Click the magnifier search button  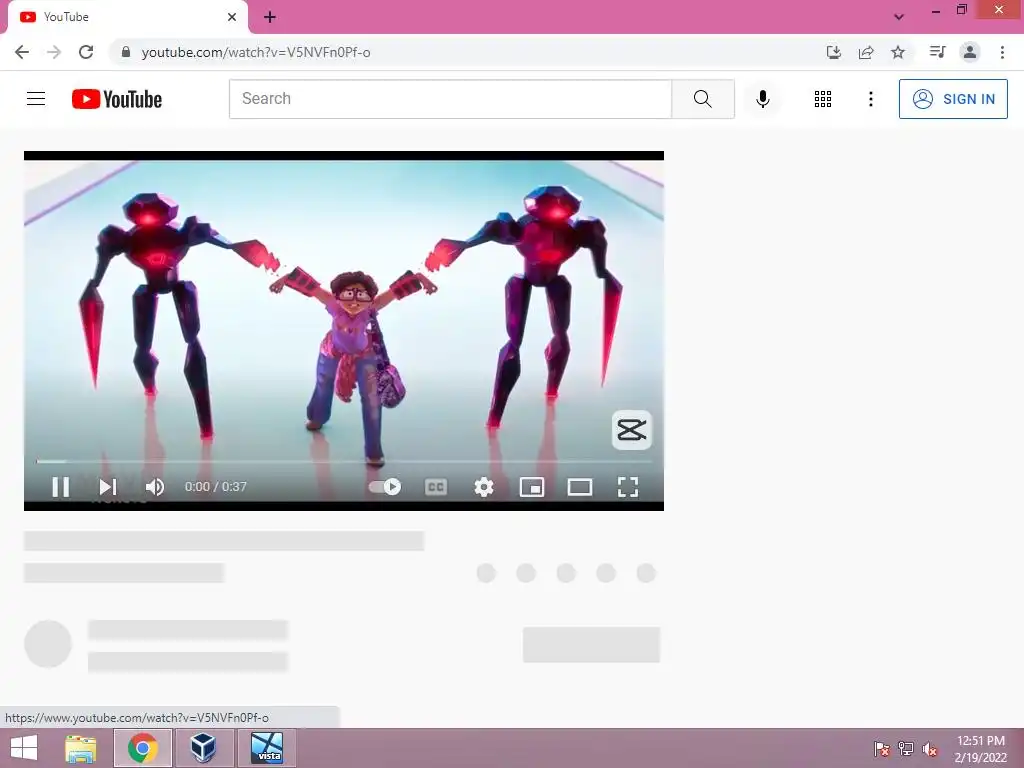[x=703, y=99]
